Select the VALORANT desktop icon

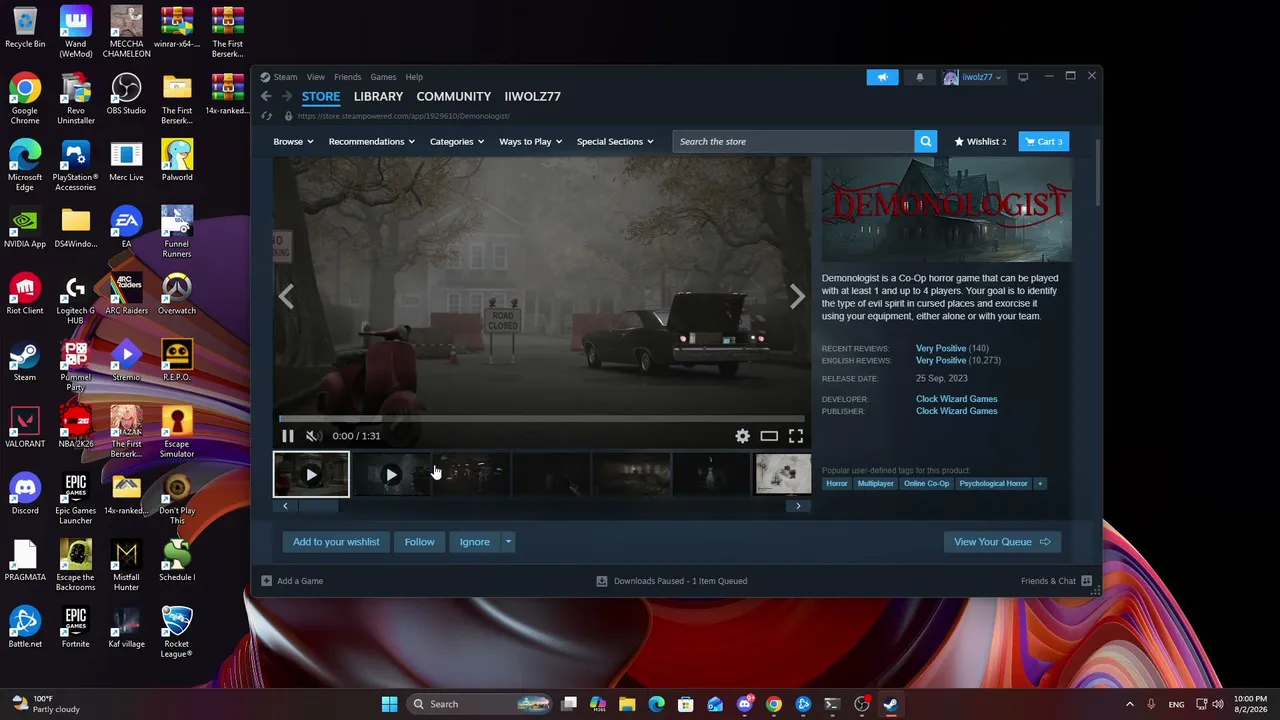click(25, 427)
